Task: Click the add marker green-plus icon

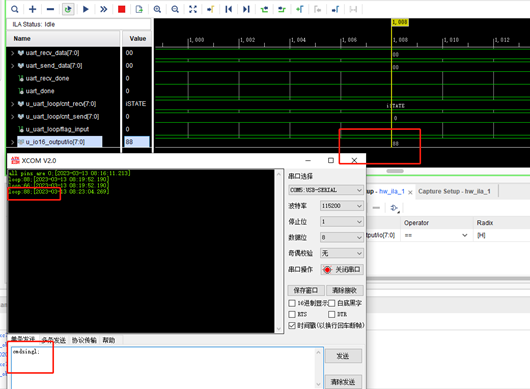Action: [300, 9]
